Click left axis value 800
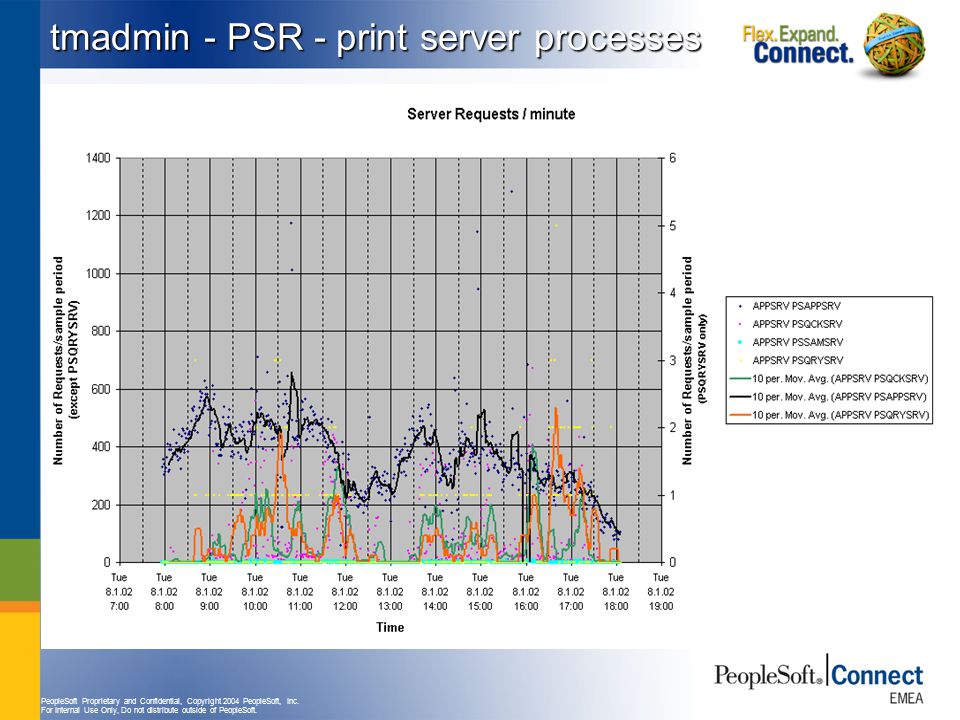Viewport: 960px width, 720px height. (x=100, y=331)
